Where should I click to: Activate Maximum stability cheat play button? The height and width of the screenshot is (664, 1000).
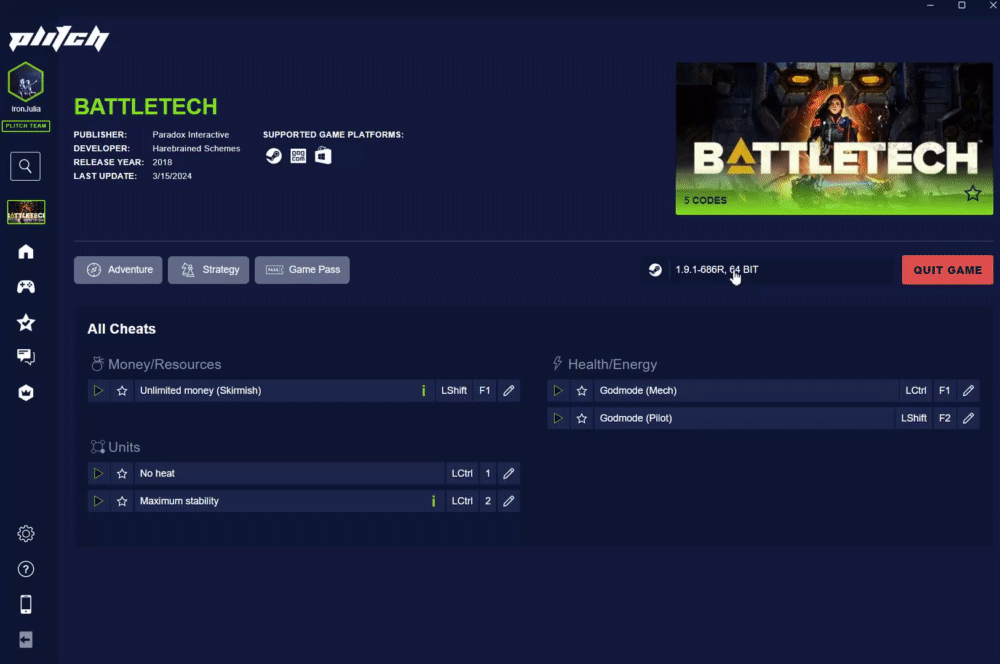(x=98, y=501)
